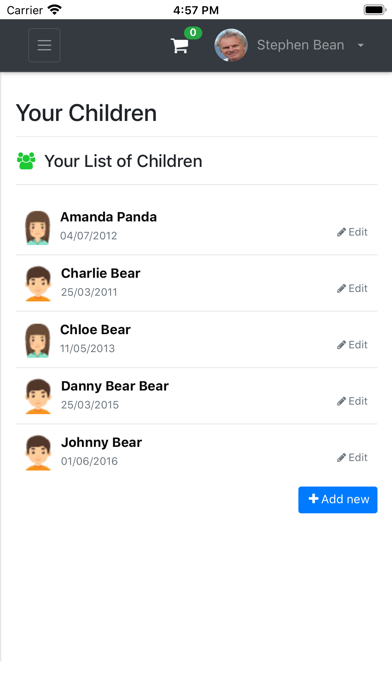Edit Charlie Bear's details

coord(352,289)
